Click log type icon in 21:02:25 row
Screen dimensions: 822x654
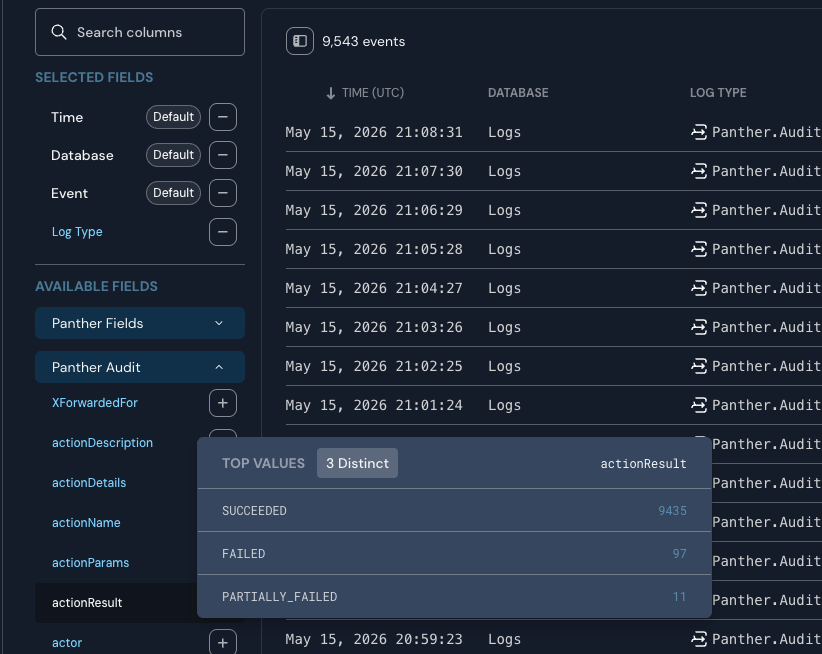pos(699,366)
